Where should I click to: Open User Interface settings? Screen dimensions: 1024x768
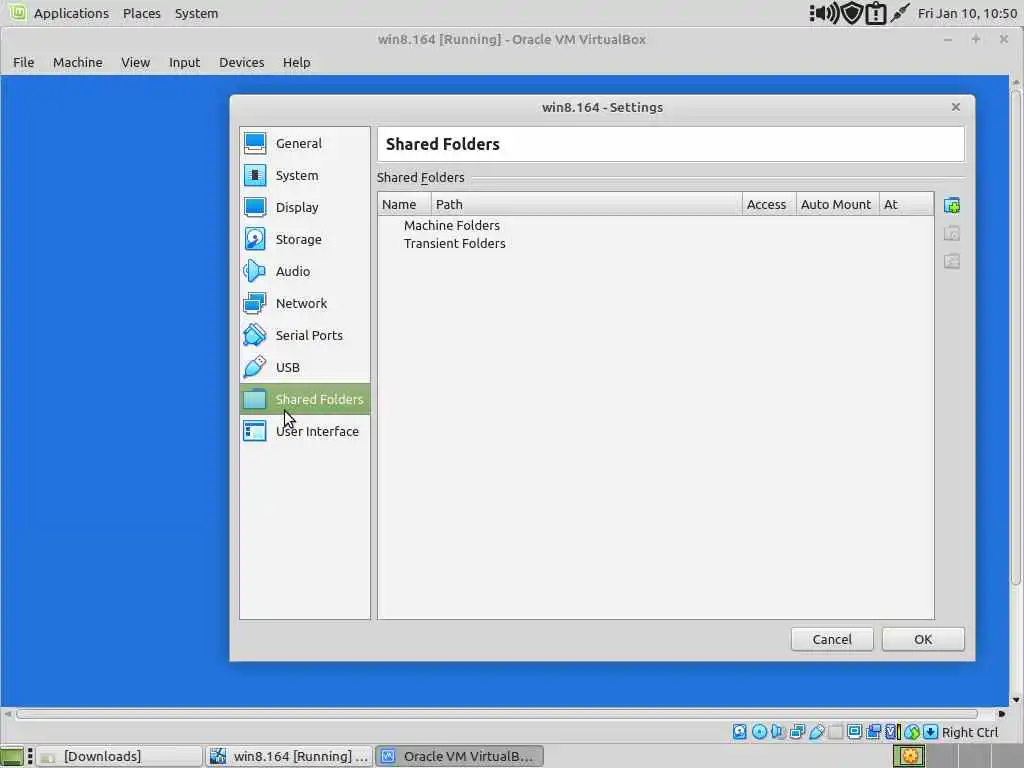click(x=305, y=431)
